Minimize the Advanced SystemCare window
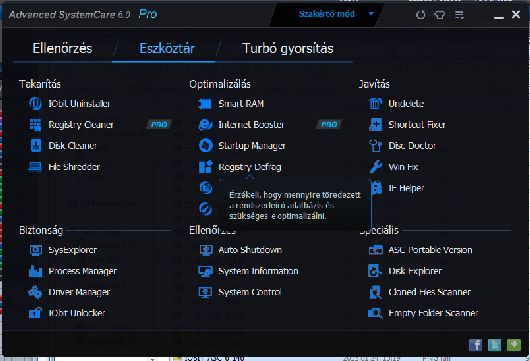Screen dimensions: 530x361 tap(499, 16)
